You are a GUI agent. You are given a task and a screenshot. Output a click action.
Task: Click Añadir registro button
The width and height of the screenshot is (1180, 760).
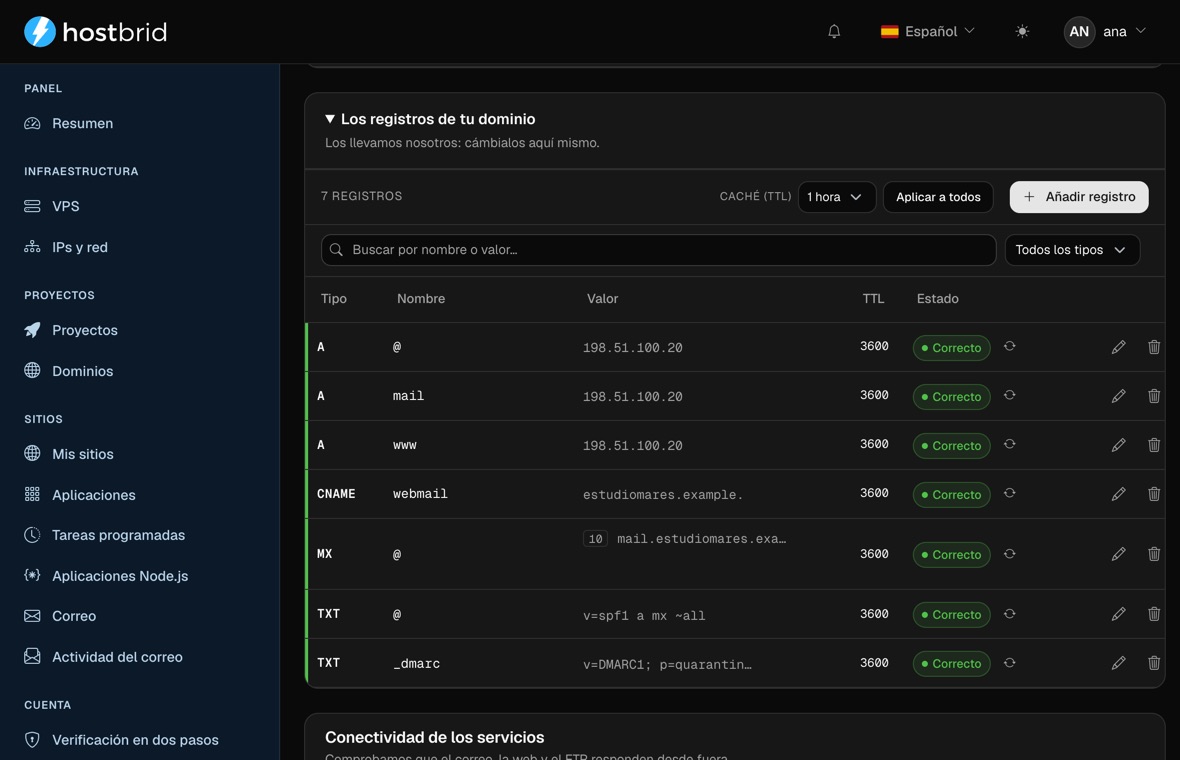(x=1078, y=197)
